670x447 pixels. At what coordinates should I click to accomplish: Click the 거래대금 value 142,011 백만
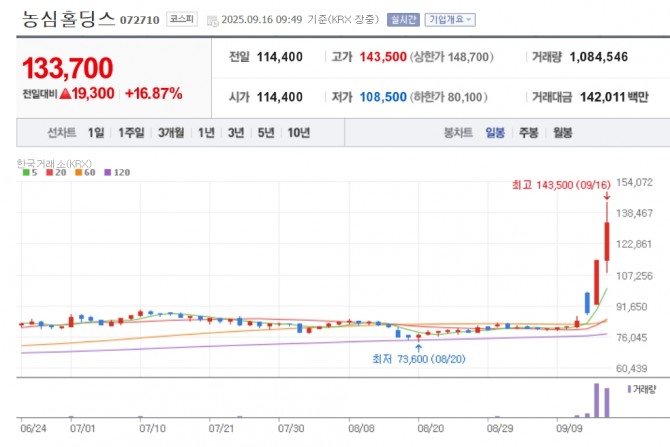tap(614, 97)
